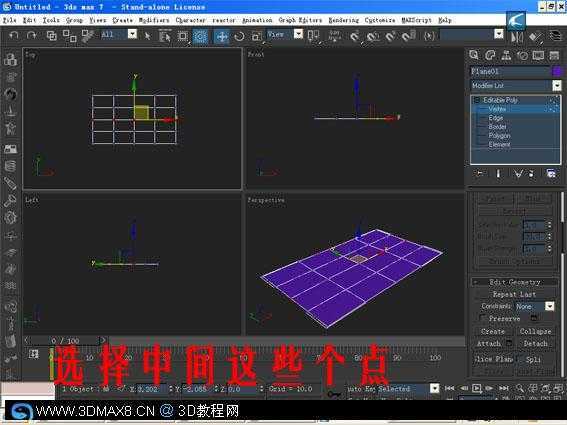Open the Hierarchy command panel tab
The width and height of the screenshot is (567, 425).
[x=506, y=55]
